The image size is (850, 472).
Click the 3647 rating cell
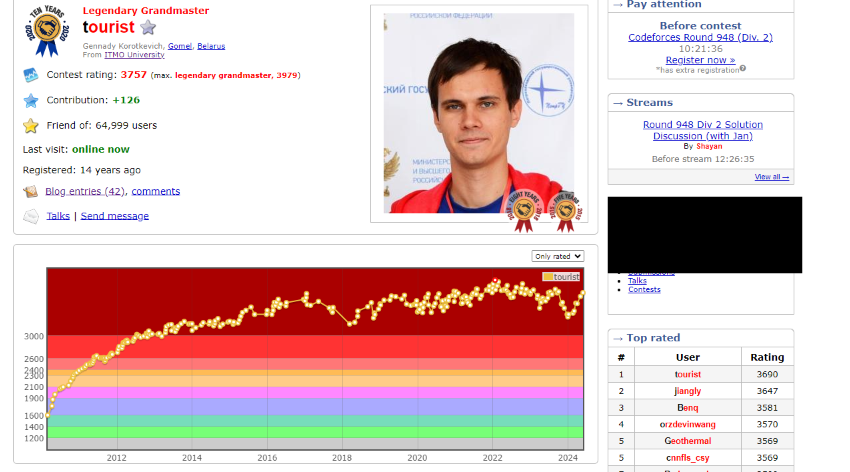tap(767, 391)
